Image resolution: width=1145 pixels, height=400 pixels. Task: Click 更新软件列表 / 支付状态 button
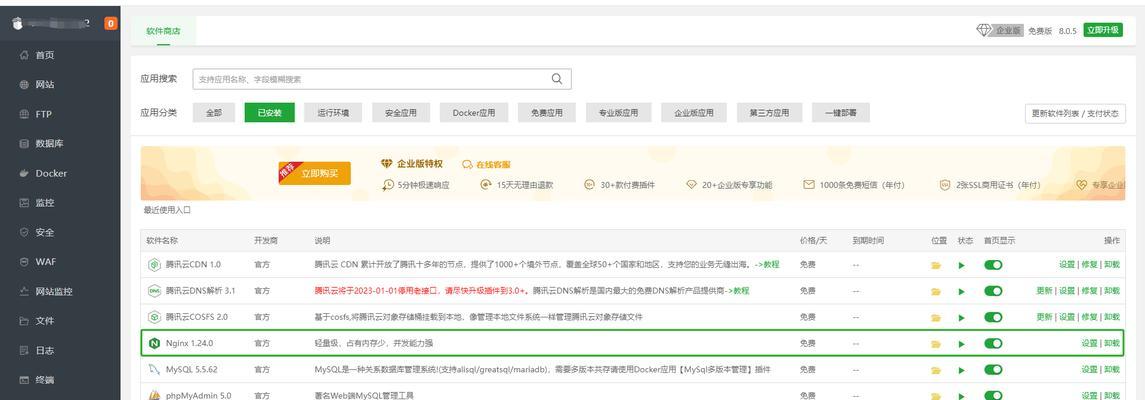click(1075, 114)
